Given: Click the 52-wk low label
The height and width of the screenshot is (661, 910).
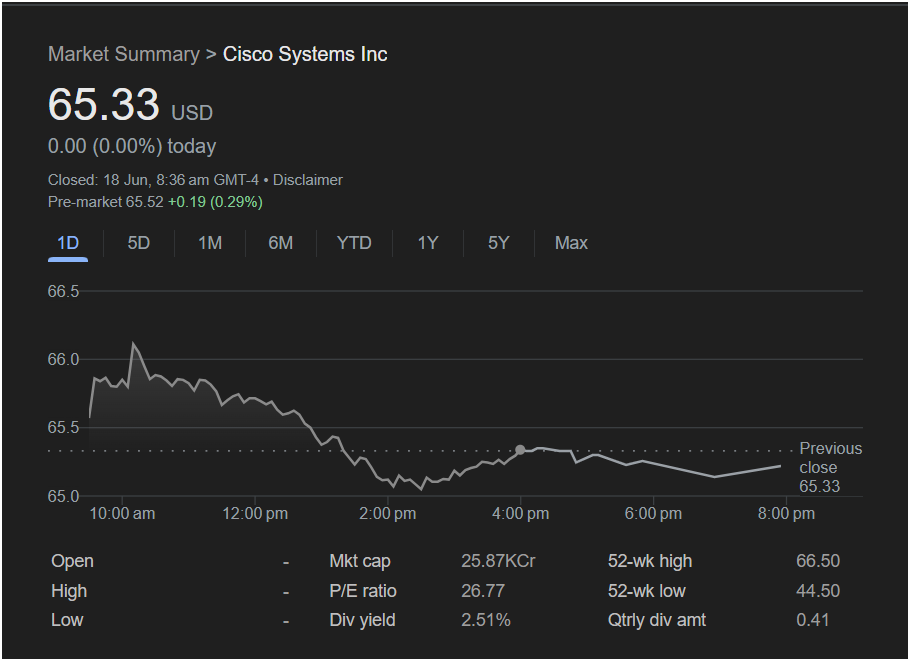Looking at the screenshot, I should (647, 591).
